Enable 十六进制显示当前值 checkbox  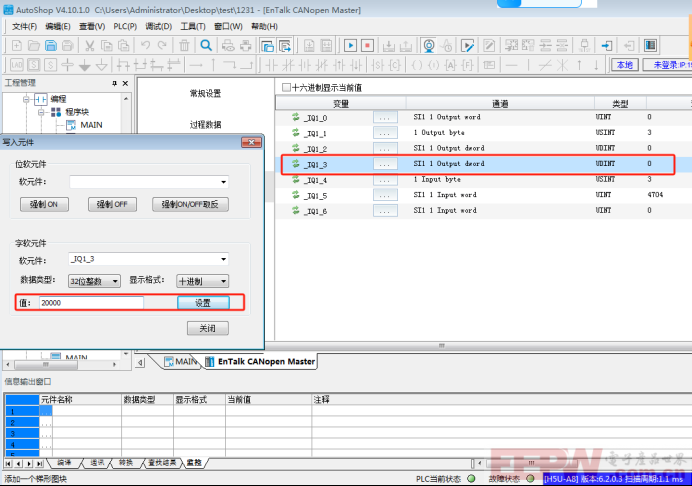coord(286,87)
